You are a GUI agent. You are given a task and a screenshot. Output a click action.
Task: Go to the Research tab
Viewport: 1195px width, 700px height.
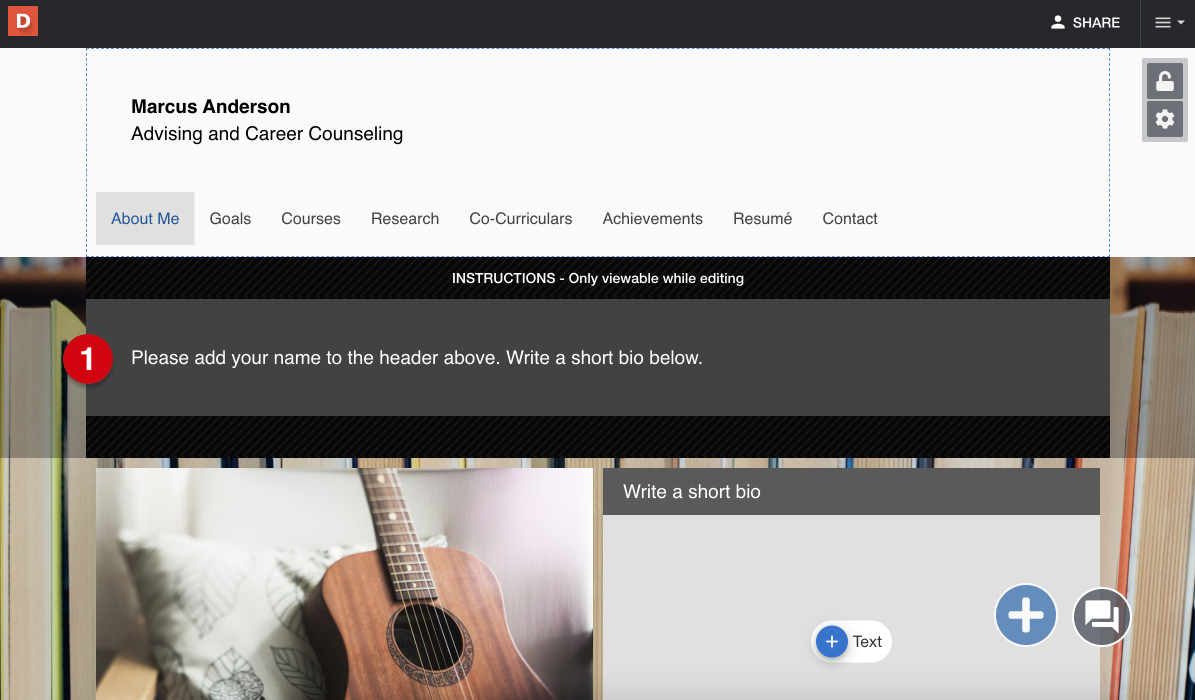pos(405,219)
